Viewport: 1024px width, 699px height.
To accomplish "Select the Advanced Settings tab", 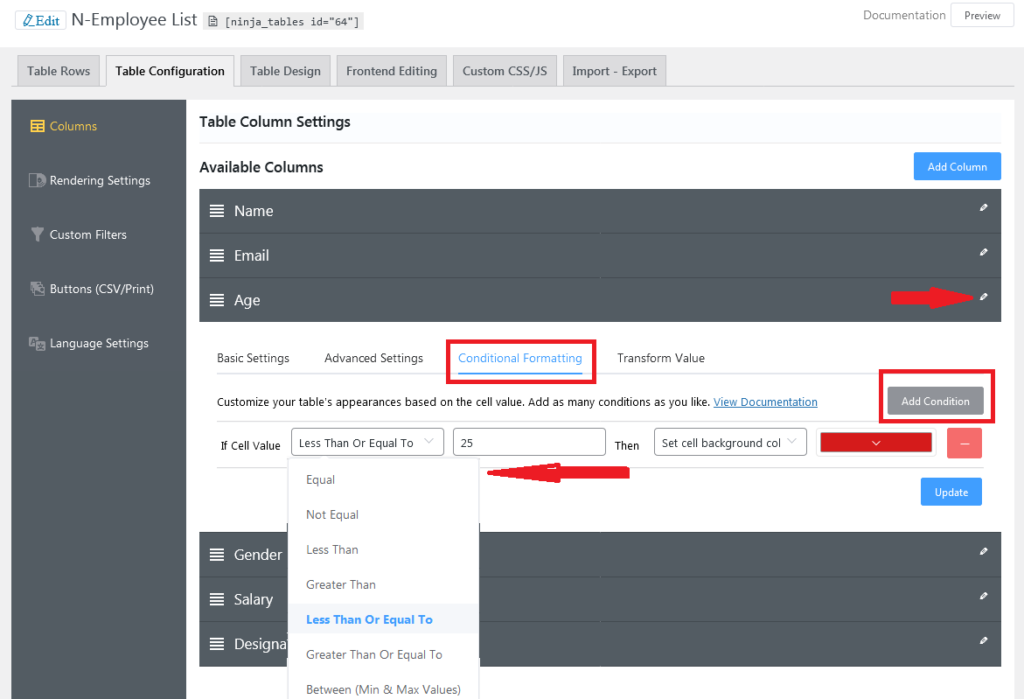I will [x=373, y=358].
